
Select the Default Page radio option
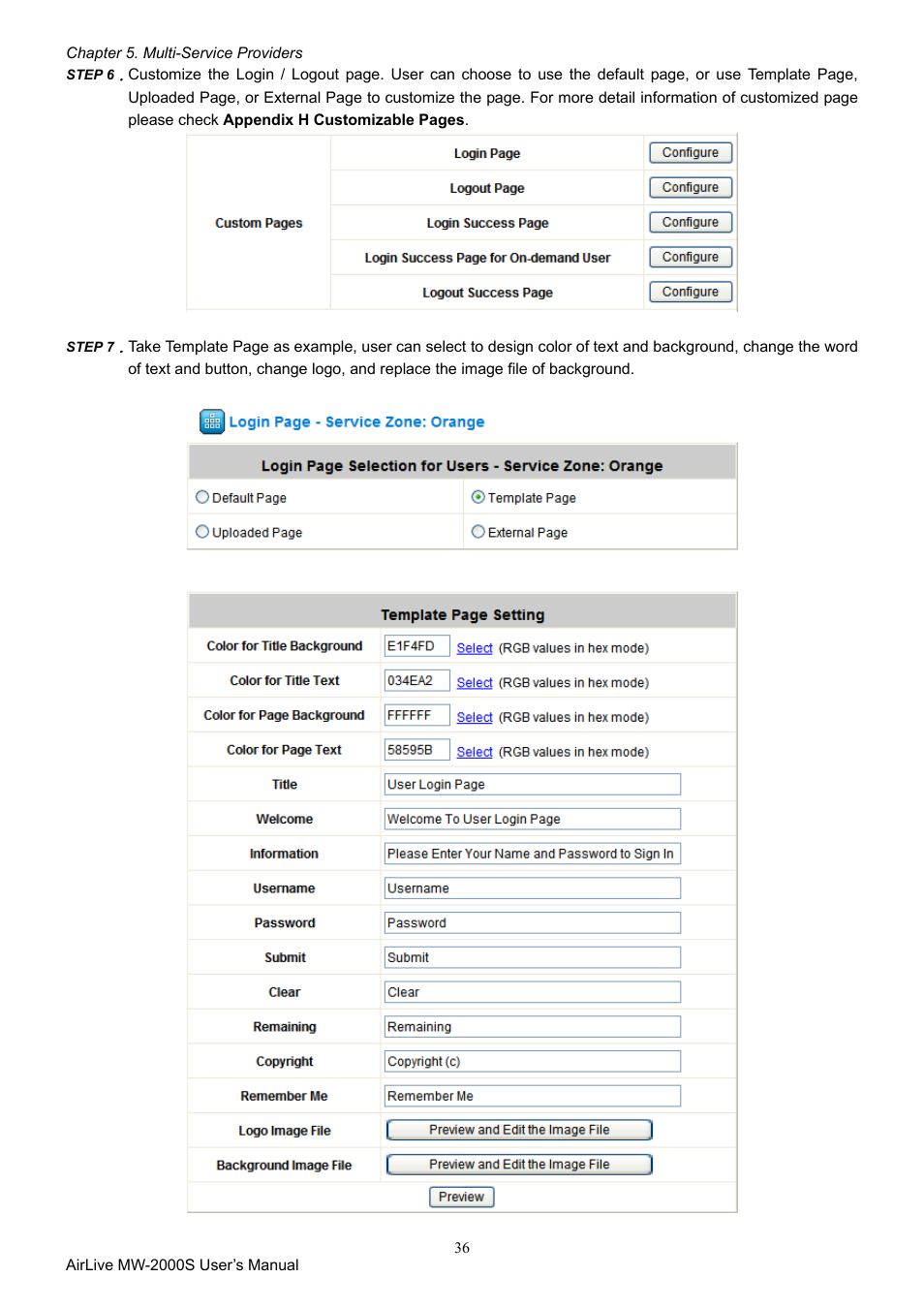(202, 497)
